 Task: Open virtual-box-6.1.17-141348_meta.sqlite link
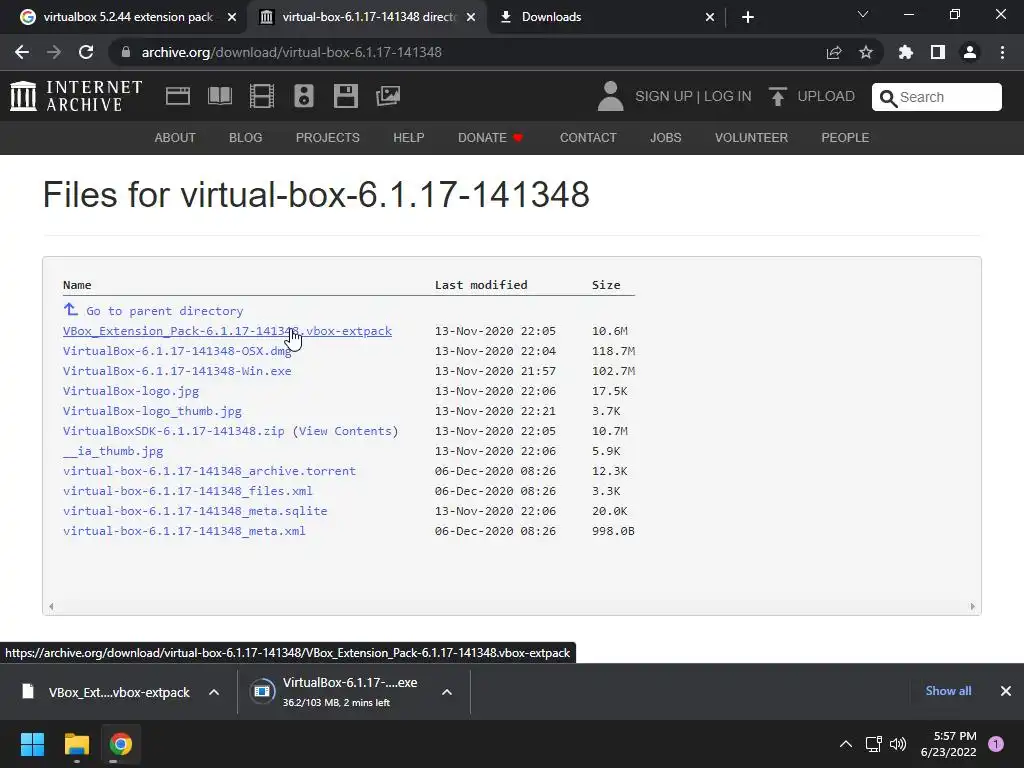click(x=195, y=511)
